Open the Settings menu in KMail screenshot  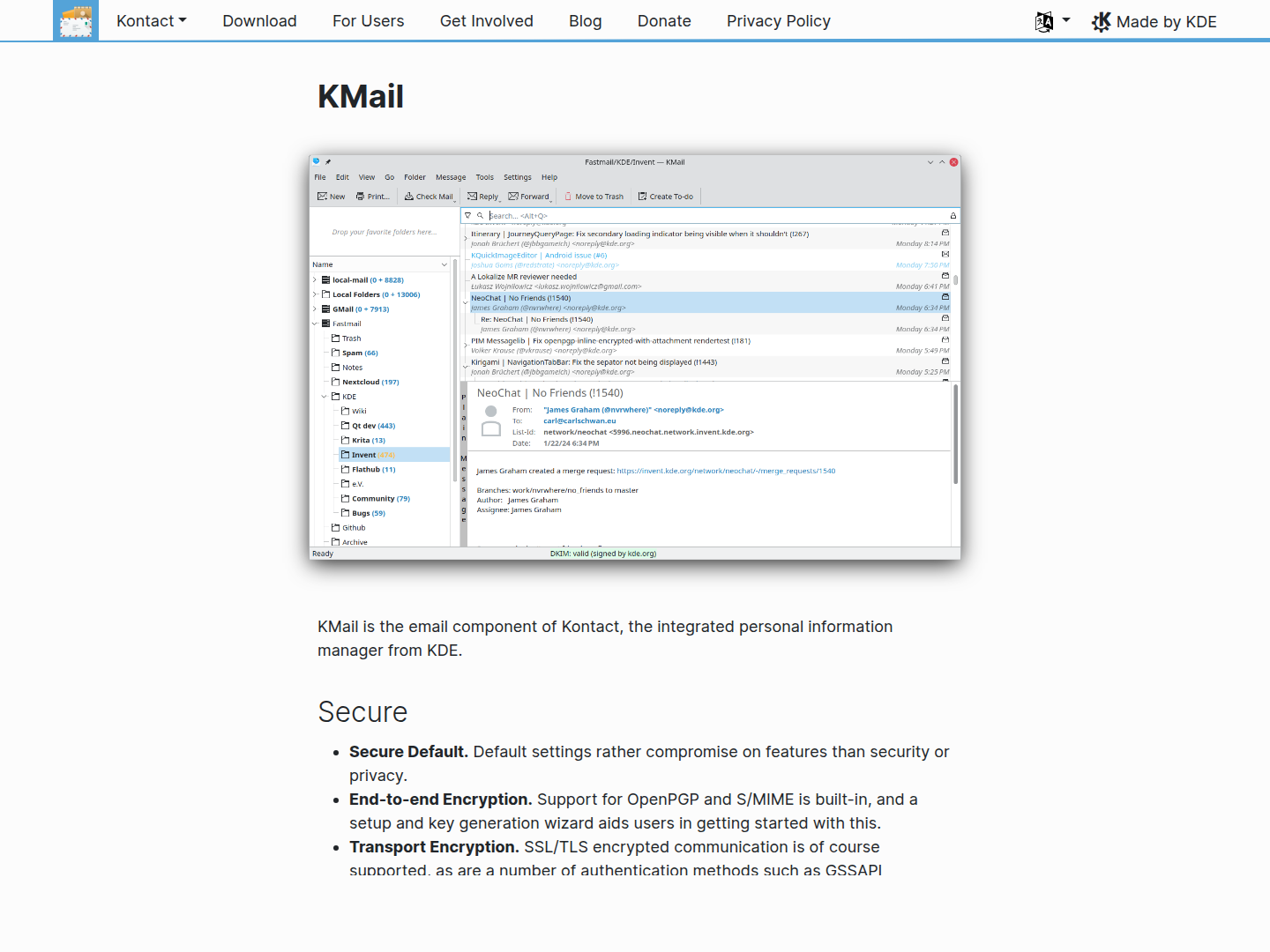point(518,177)
